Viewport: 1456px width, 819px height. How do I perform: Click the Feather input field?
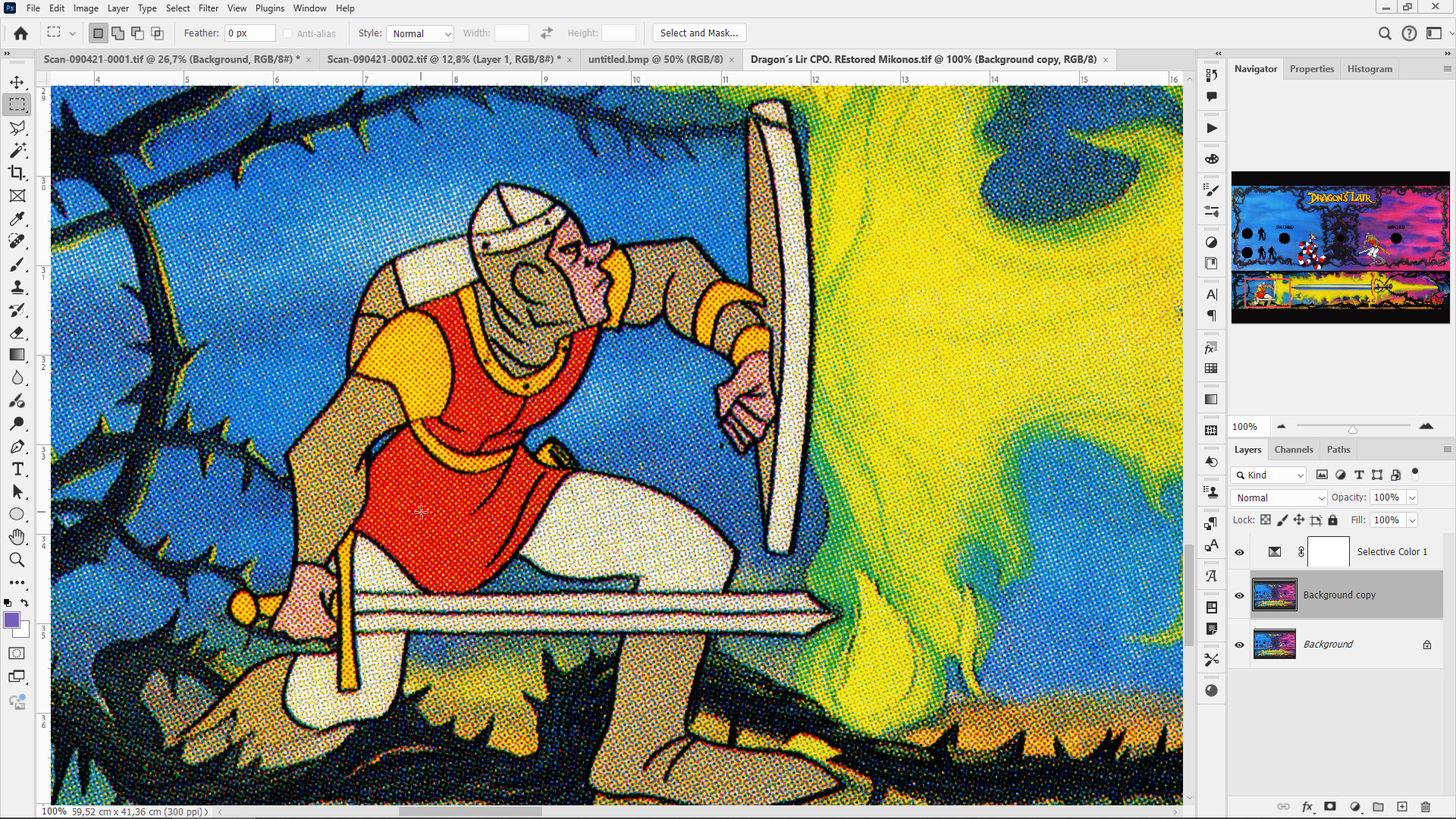coord(249,33)
